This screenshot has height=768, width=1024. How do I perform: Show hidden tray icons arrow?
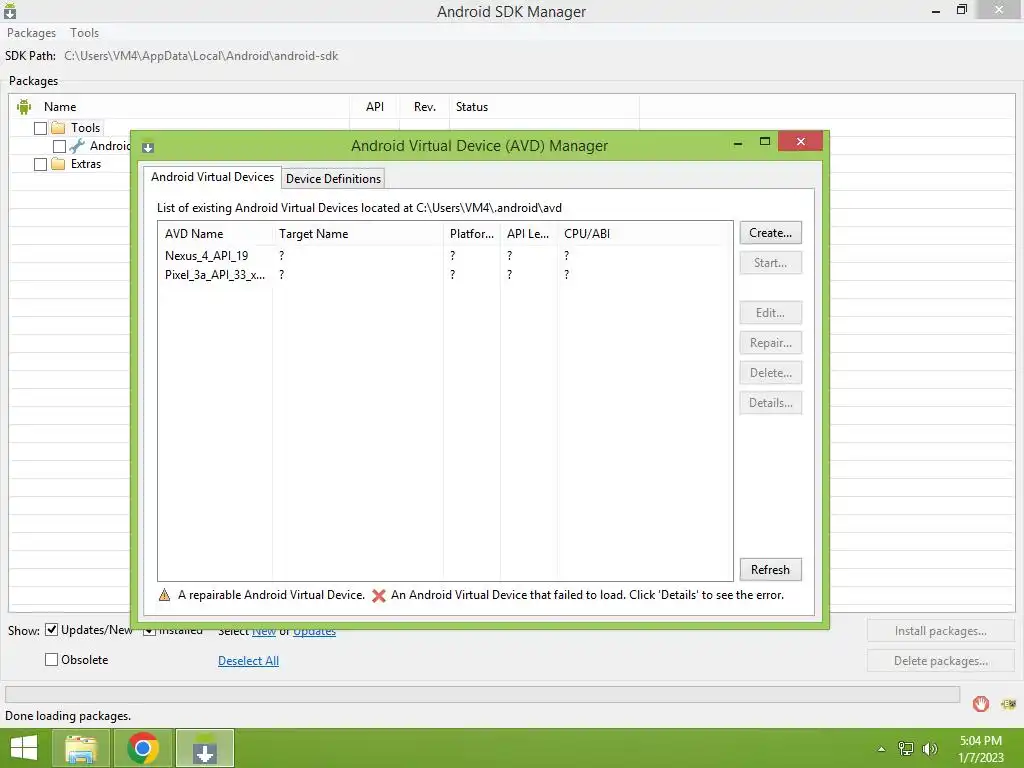pyautogui.click(x=882, y=749)
